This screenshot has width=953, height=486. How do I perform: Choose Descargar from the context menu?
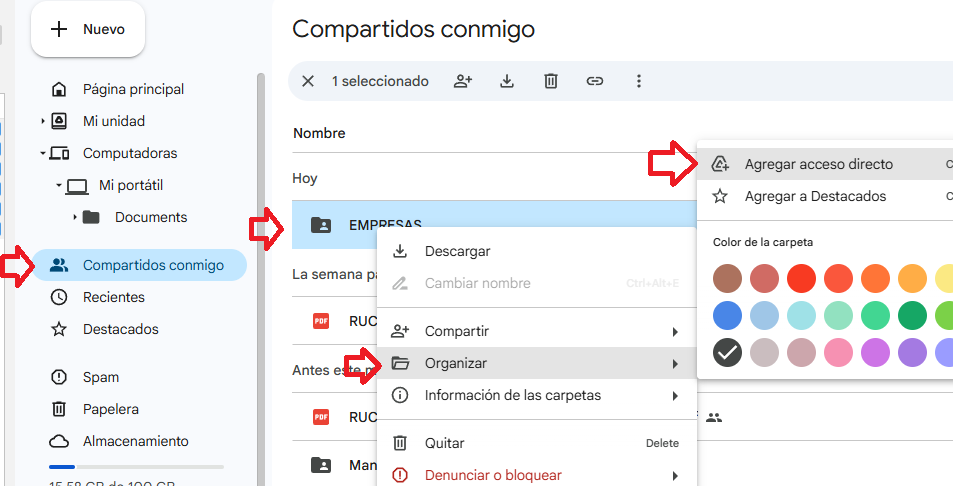[x=457, y=251]
